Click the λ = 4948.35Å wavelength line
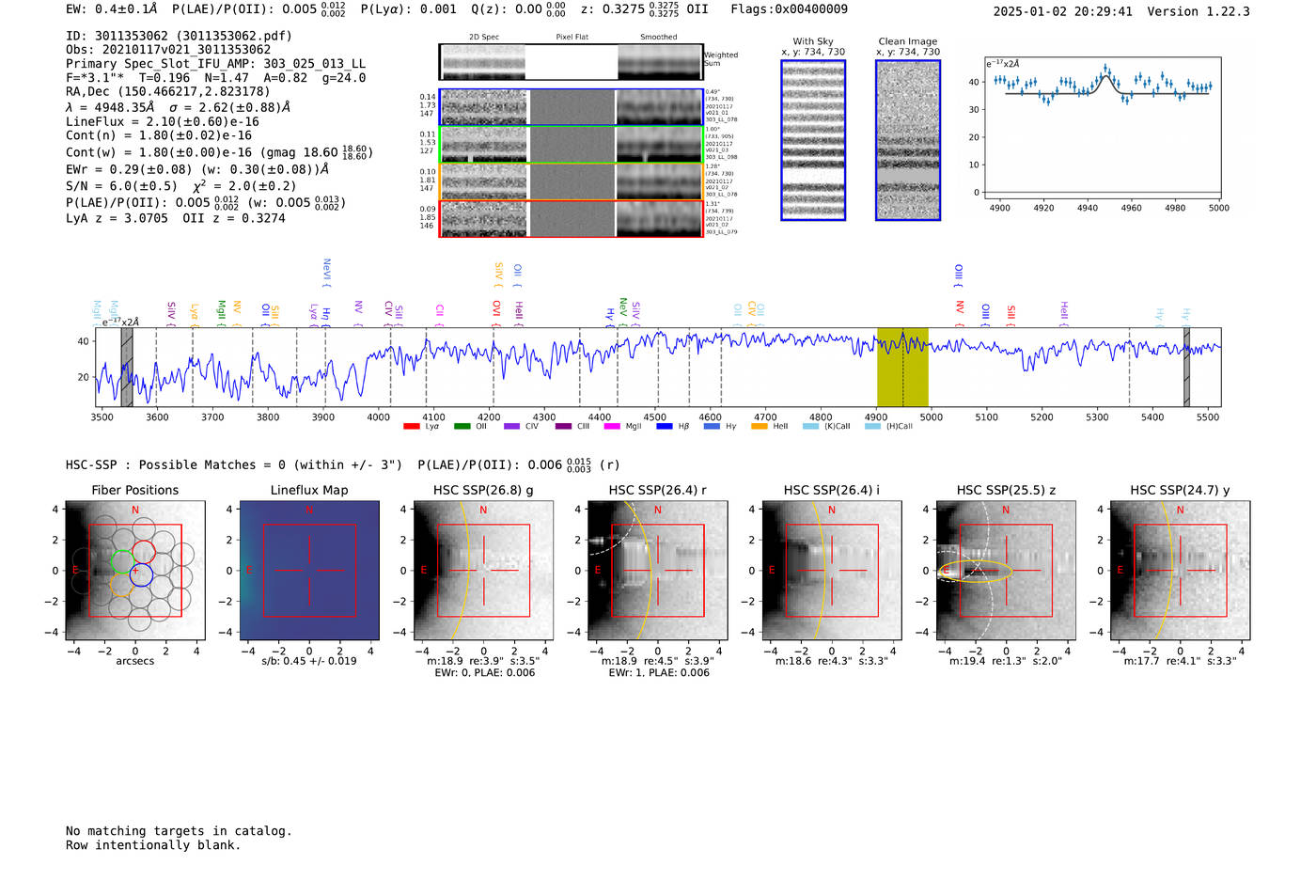The height and width of the screenshot is (896, 1316). (x=178, y=107)
